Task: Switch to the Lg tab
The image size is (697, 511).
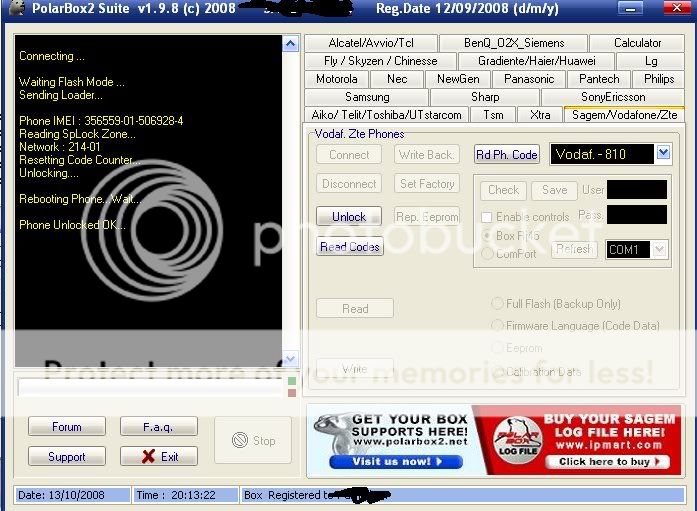Action: coord(651,61)
